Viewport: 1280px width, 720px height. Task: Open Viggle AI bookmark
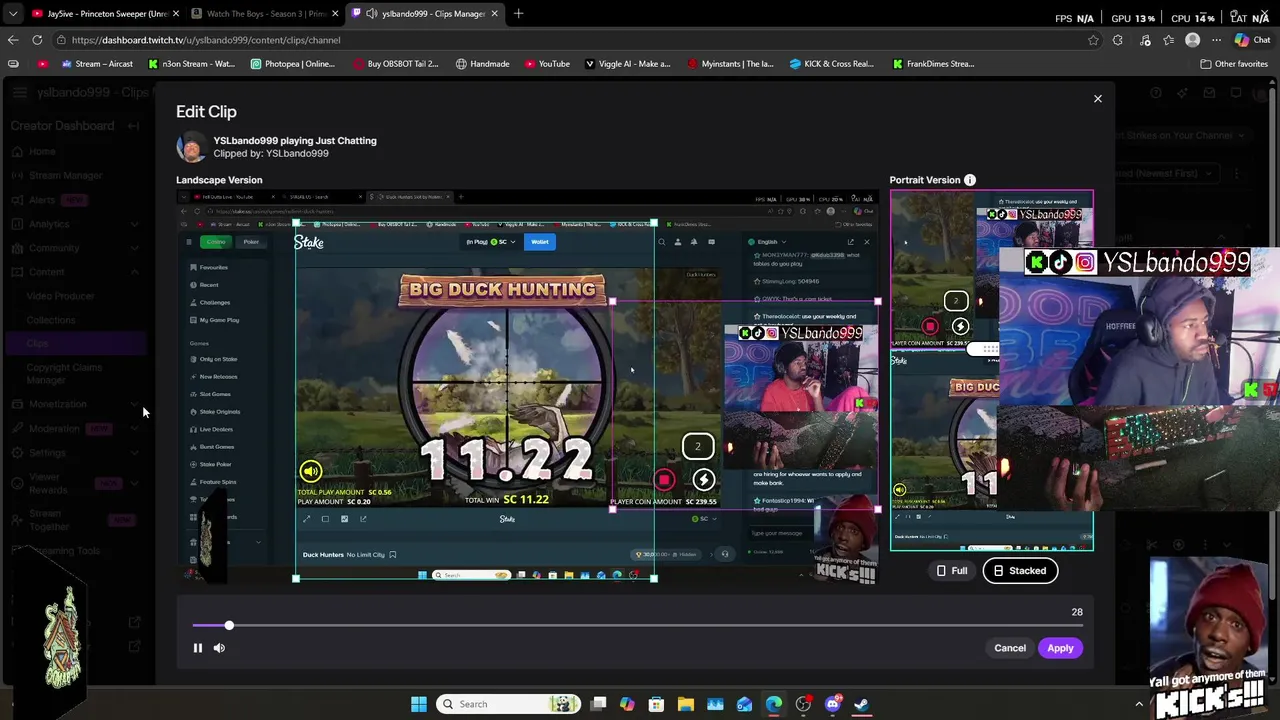(x=627, y=64)
